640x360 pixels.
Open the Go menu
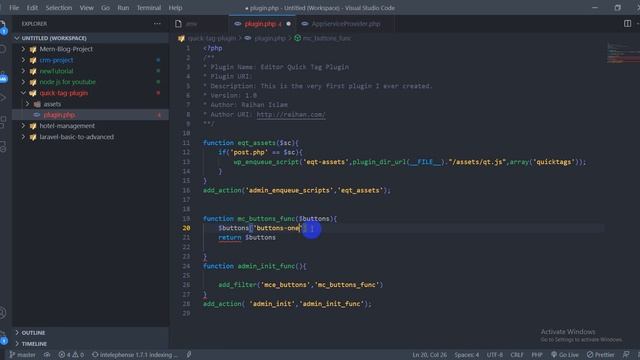pos(105,8)
